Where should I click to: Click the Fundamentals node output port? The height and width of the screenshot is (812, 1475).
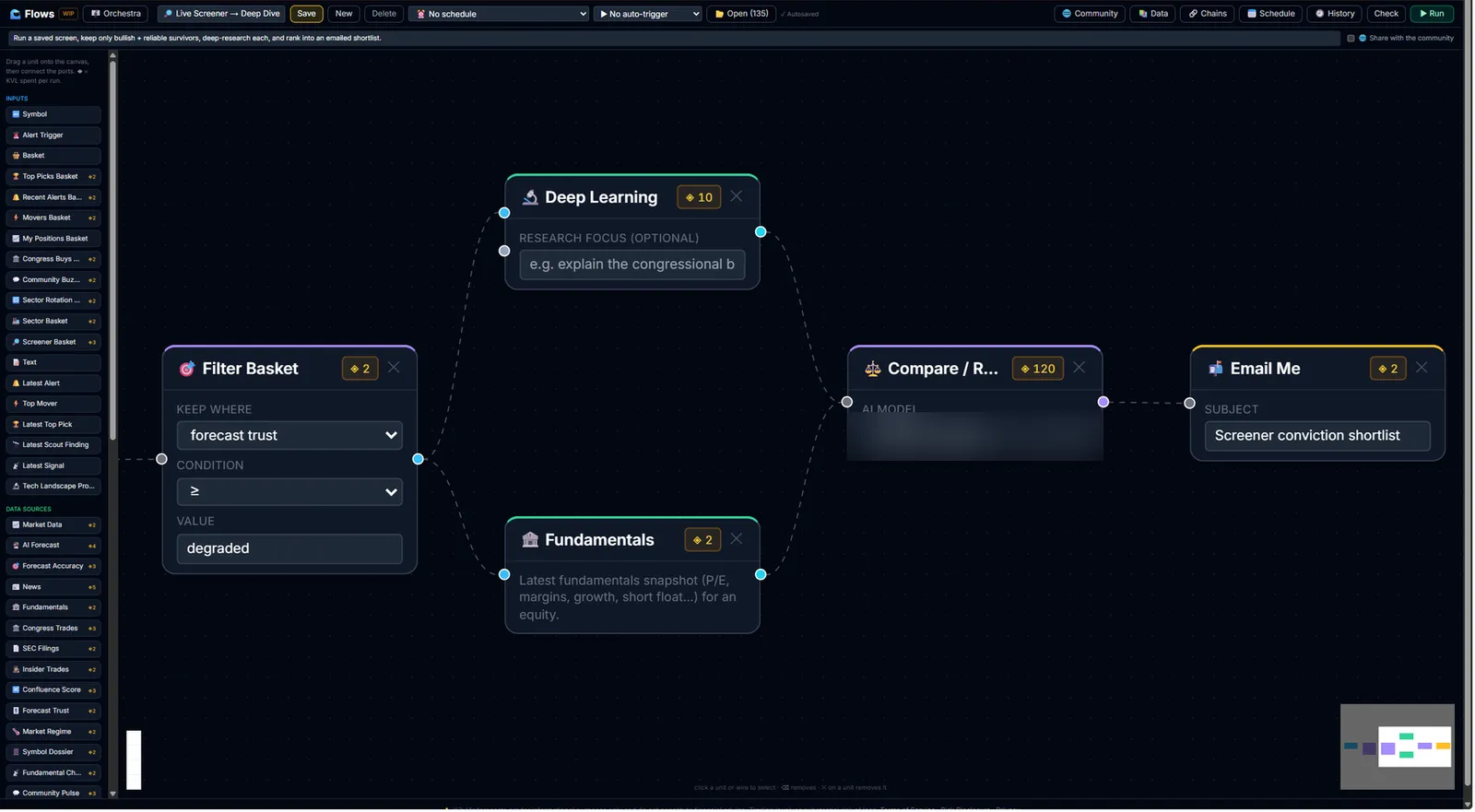coord(761,575)
